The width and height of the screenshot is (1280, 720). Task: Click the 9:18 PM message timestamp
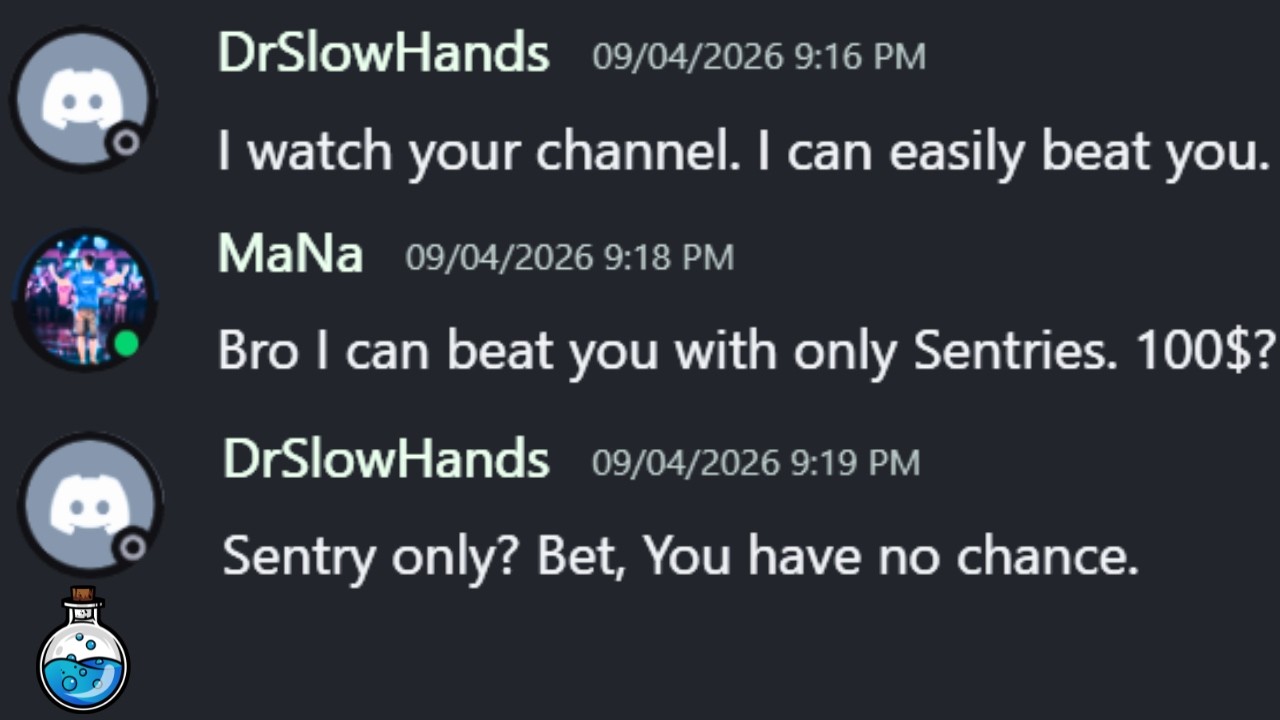tap(569, 258)
